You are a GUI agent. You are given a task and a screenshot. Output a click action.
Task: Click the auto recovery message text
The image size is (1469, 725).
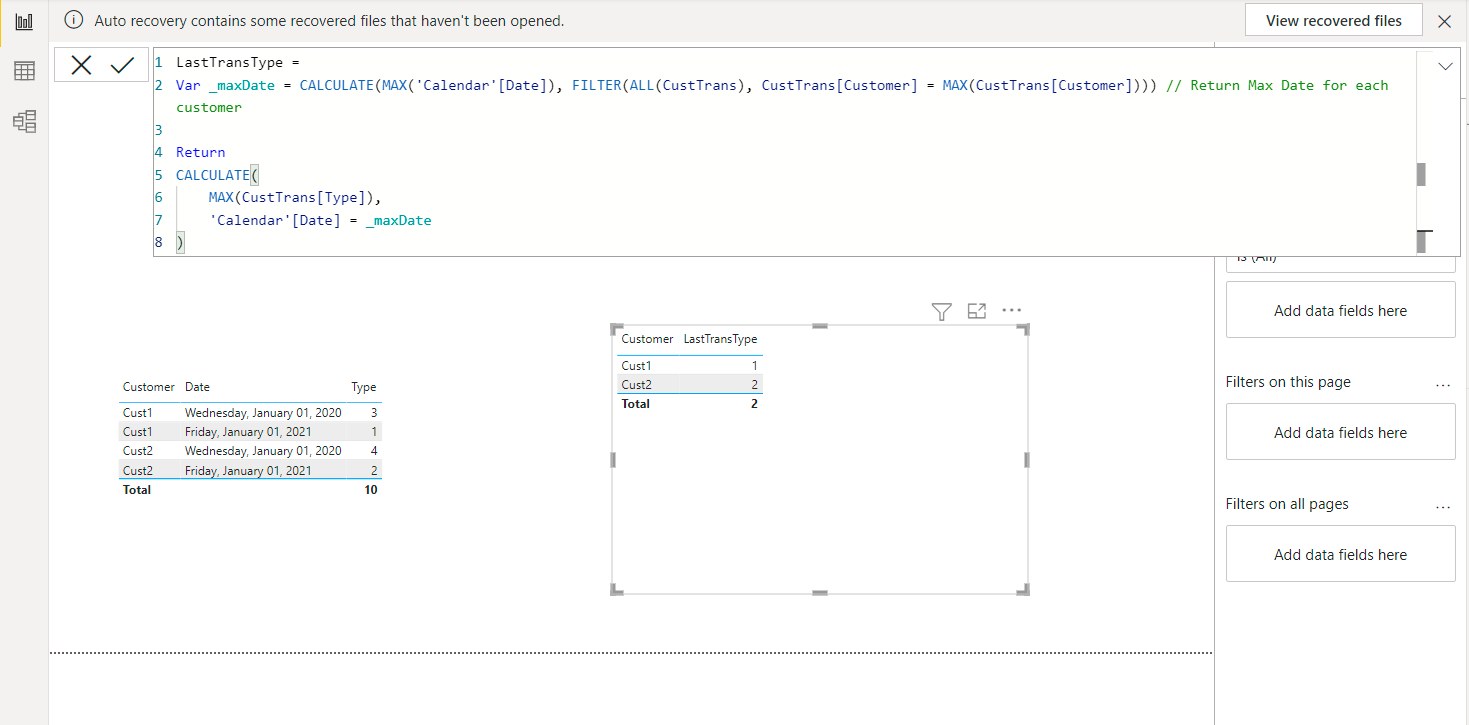[329, 21]
